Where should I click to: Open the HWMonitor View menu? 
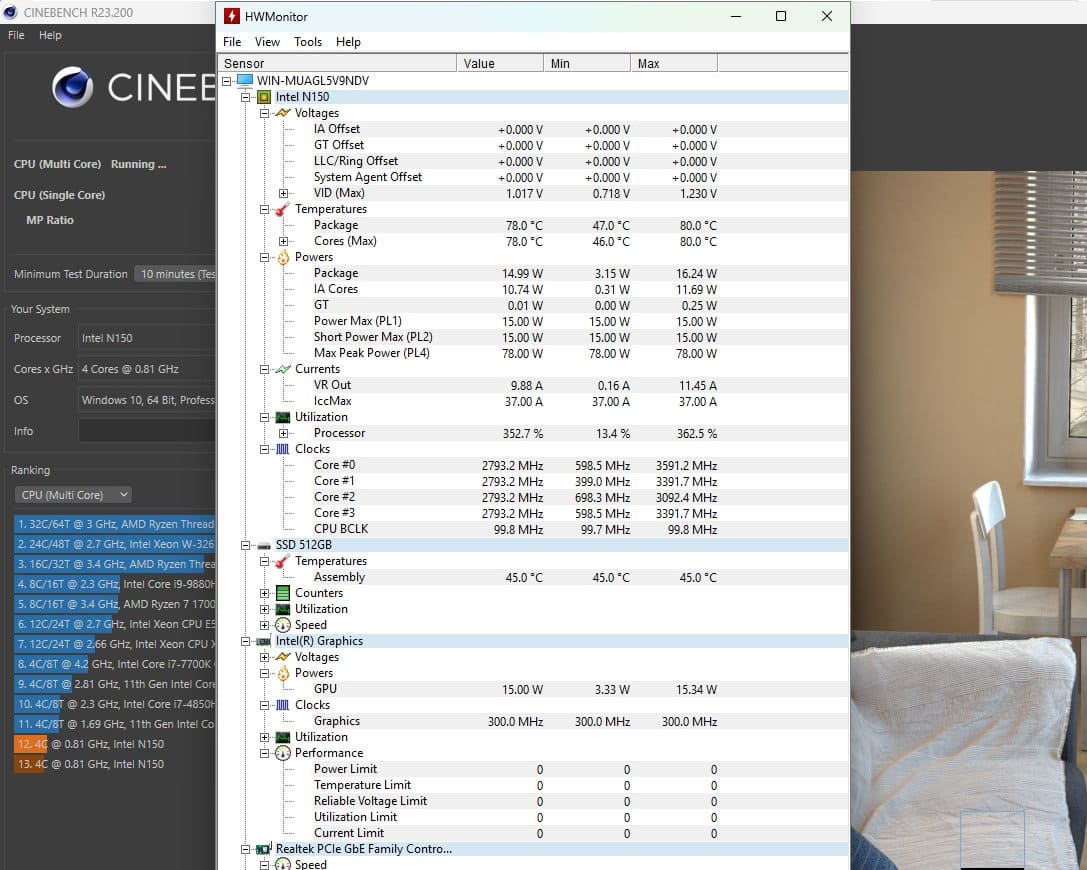click(x=267, y=42)
